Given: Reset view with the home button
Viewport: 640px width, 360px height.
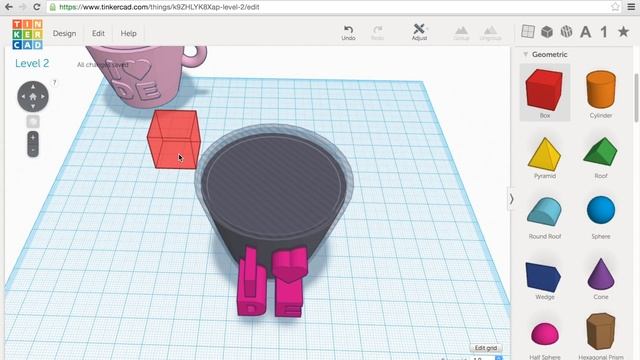Looking at the screenshot, I should (x=33, y=97).
